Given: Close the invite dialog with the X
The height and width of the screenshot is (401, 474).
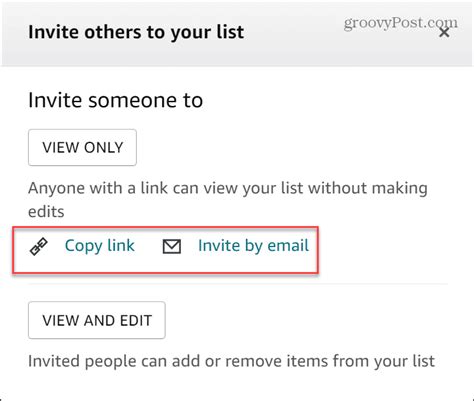Looking at the screenshot, I should coord(444,33).
